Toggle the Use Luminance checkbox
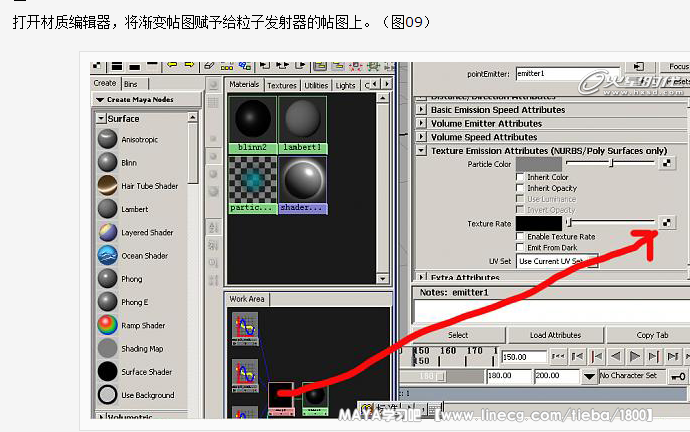 pos(520,199)
